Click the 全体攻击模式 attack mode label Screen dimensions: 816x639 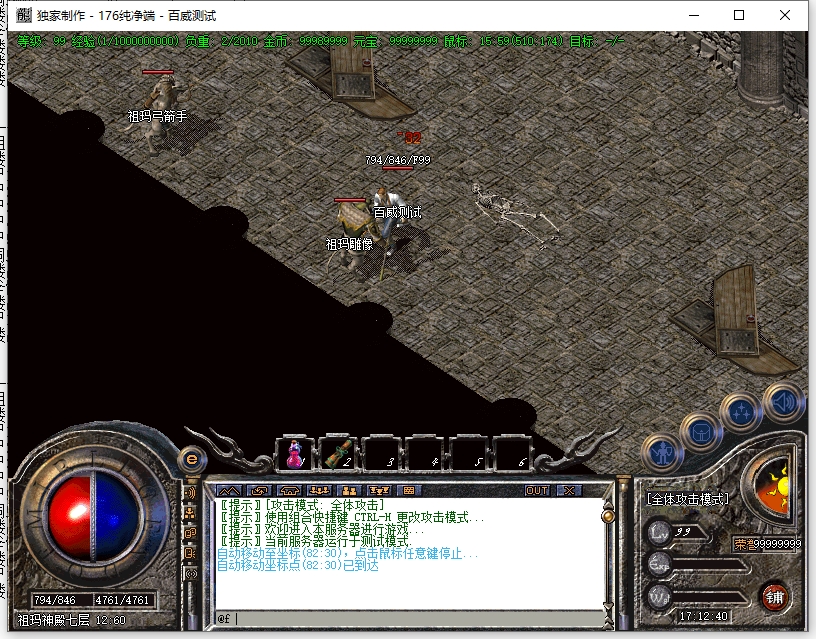687,499
